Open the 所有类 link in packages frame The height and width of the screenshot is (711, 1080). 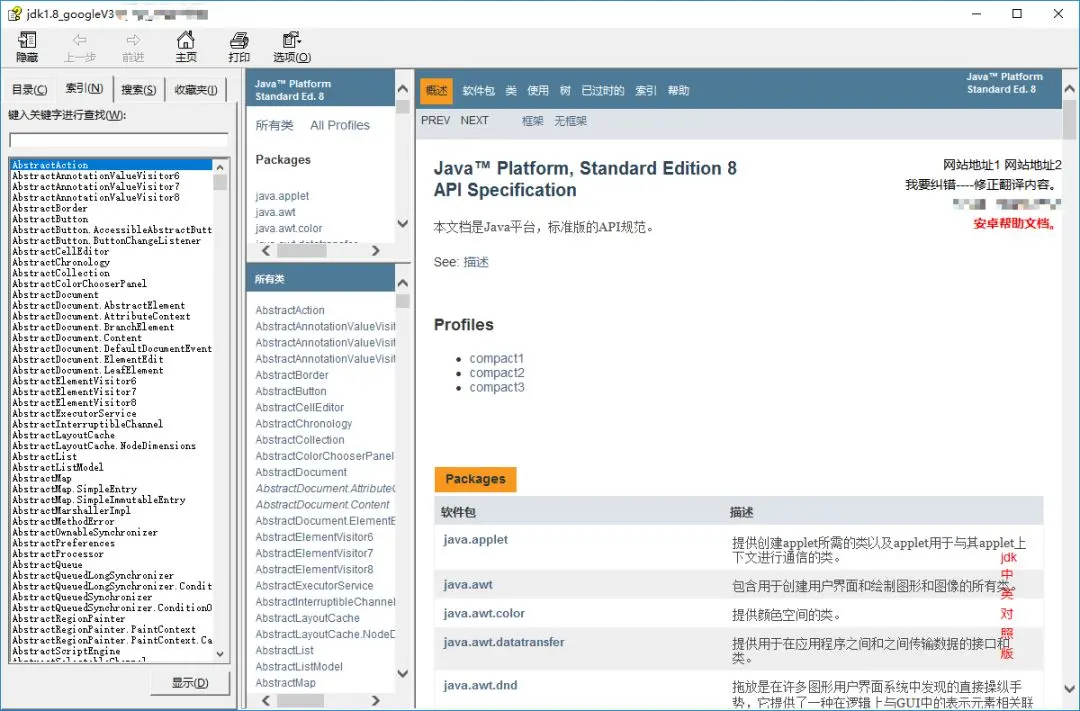(274, 125)
